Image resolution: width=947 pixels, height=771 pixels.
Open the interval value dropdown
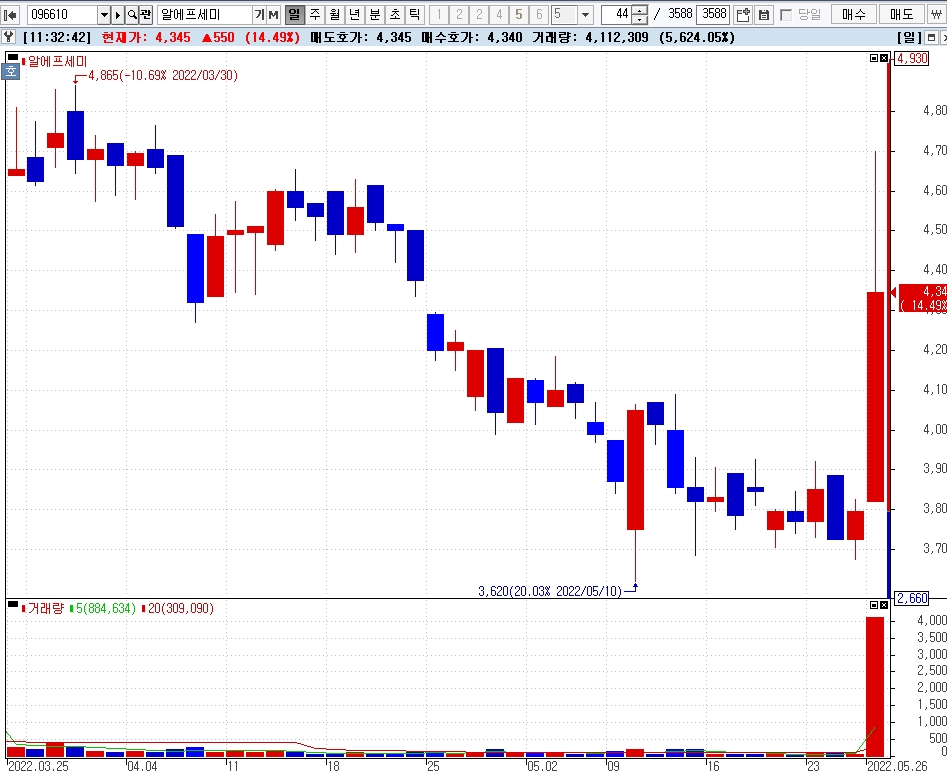585,14
